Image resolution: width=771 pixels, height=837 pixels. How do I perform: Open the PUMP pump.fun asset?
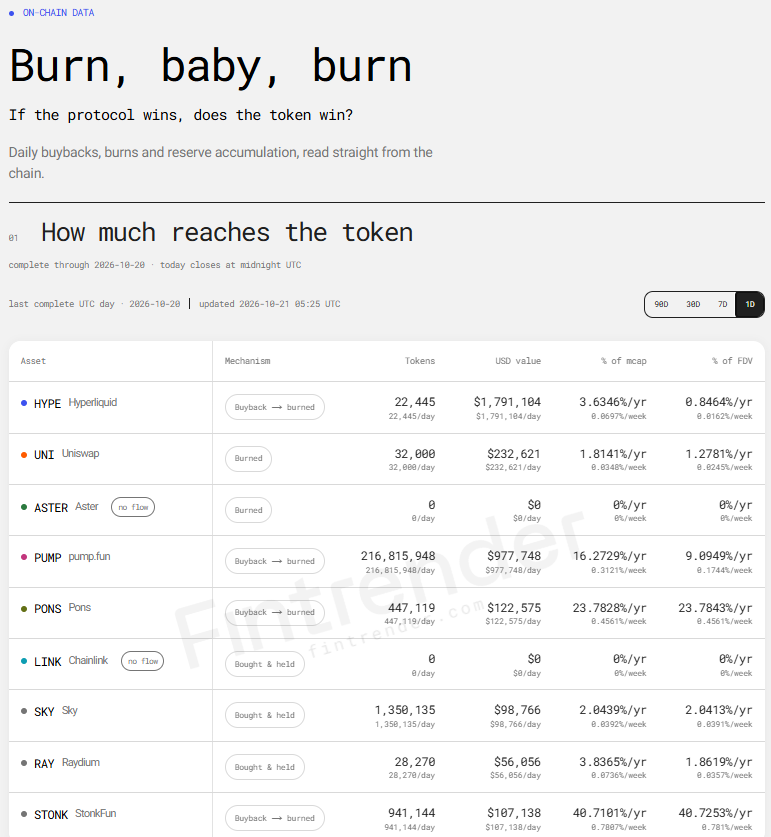coord(72,557)
